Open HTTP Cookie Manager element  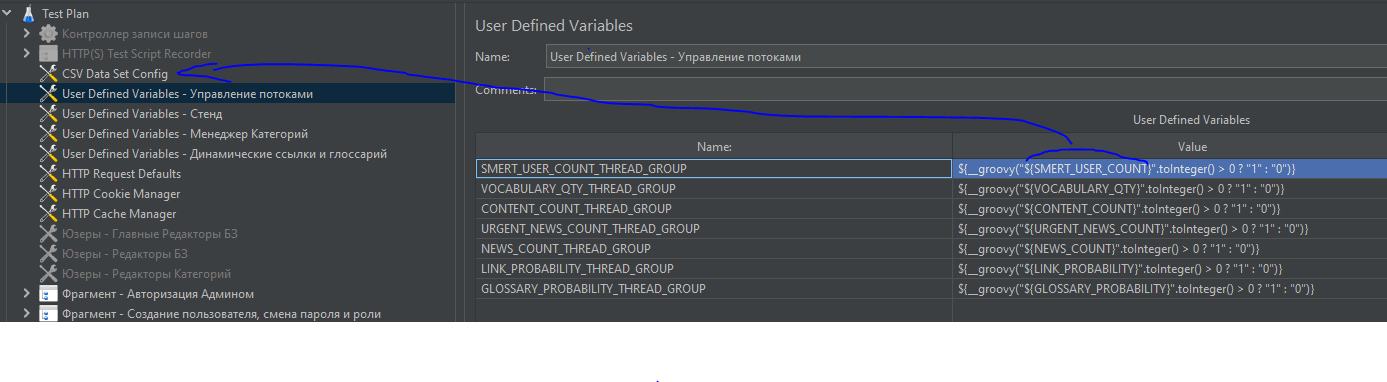coord(121,194)
